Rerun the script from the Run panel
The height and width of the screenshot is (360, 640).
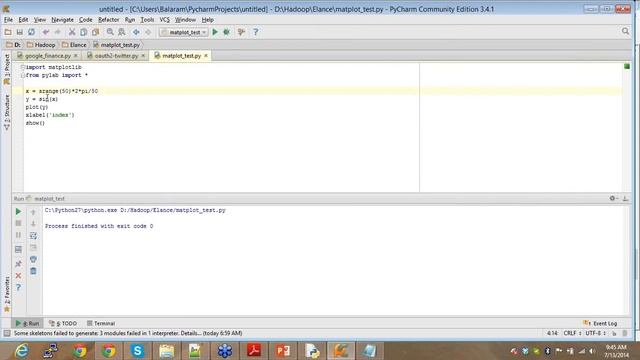tap(18, 211)
